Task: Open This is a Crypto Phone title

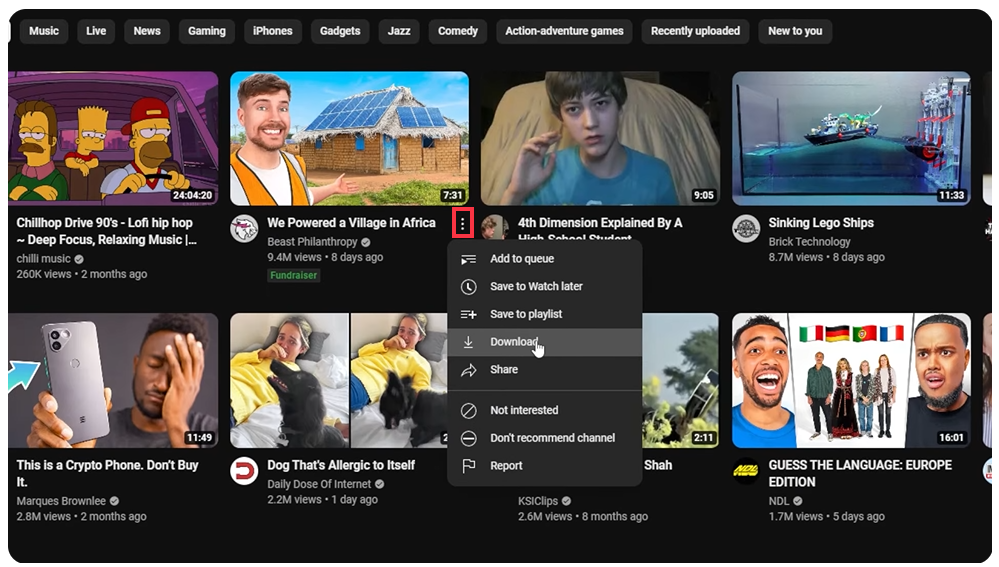Action: [x=107, y=473]
